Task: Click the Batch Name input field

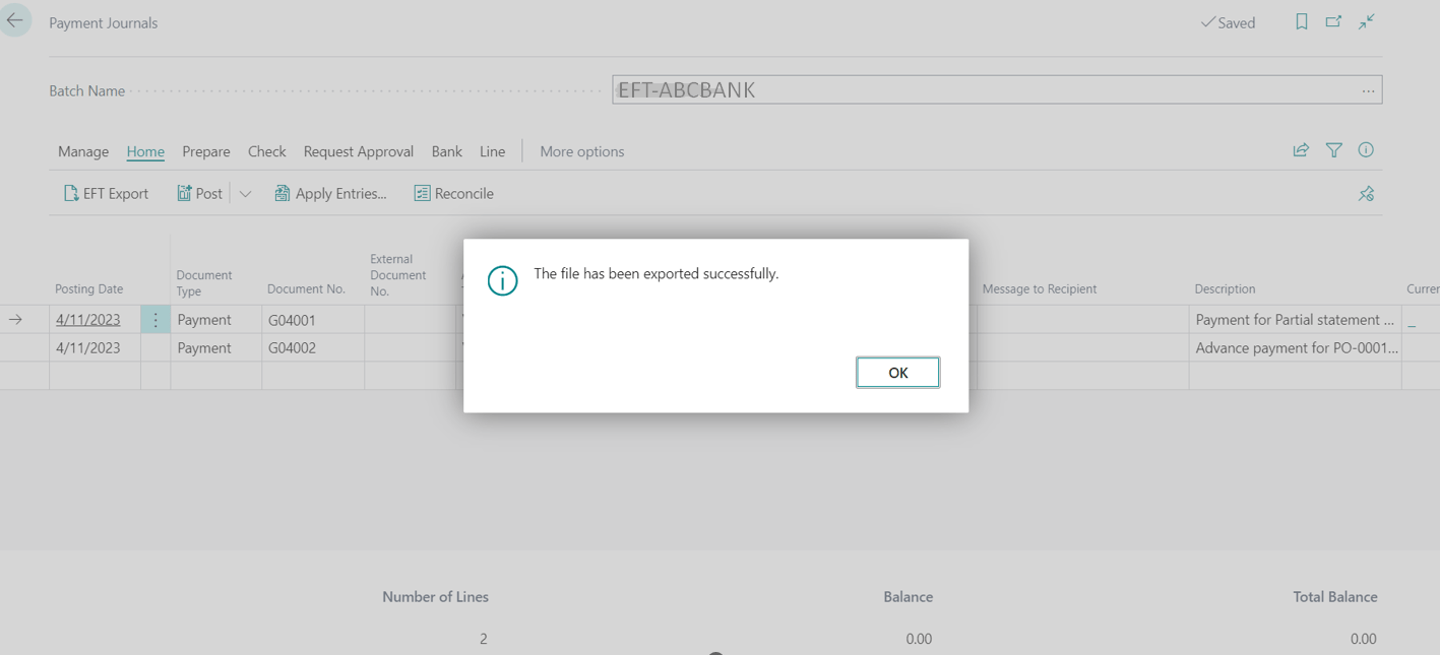Action: (980, 91)
